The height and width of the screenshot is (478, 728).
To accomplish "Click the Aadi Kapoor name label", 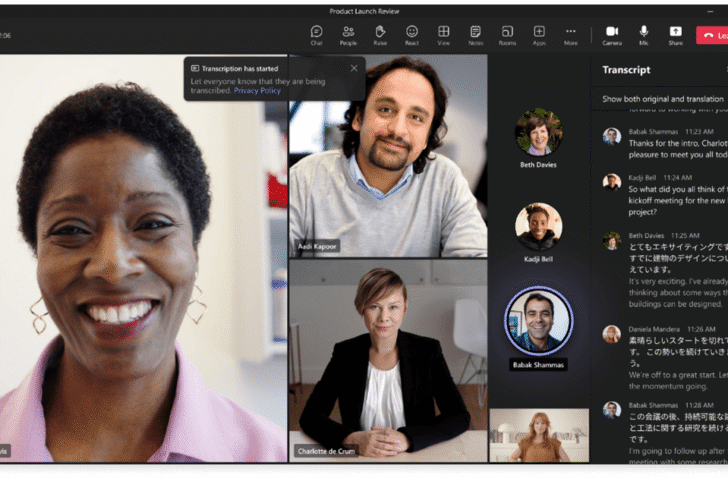I will pos(317,246).
